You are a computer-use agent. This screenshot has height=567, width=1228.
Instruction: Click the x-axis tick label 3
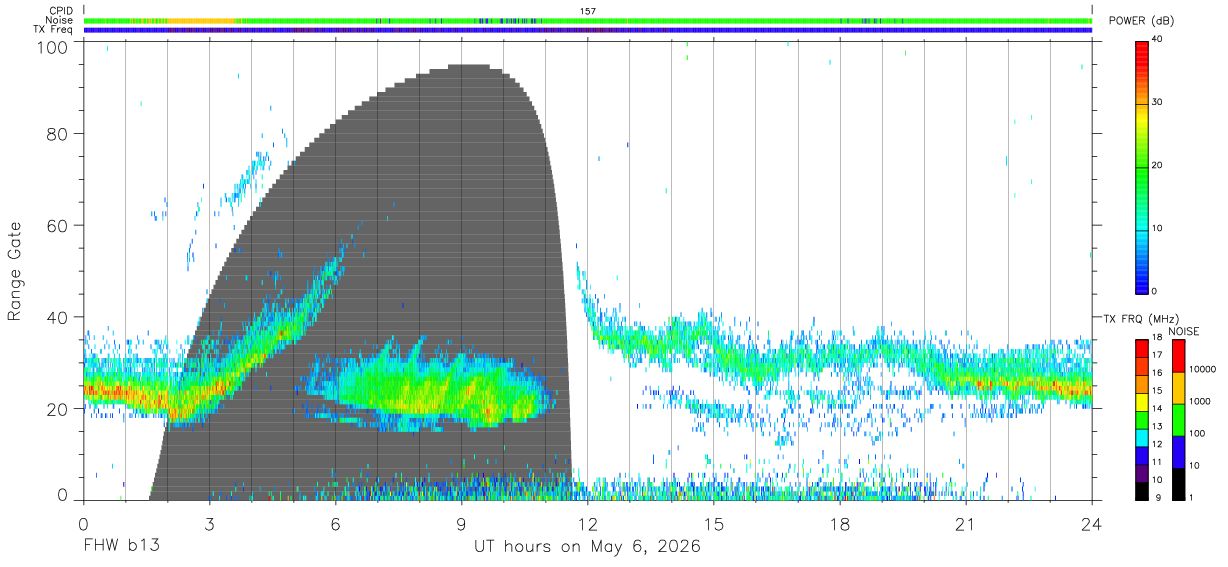tap(209, 524)
